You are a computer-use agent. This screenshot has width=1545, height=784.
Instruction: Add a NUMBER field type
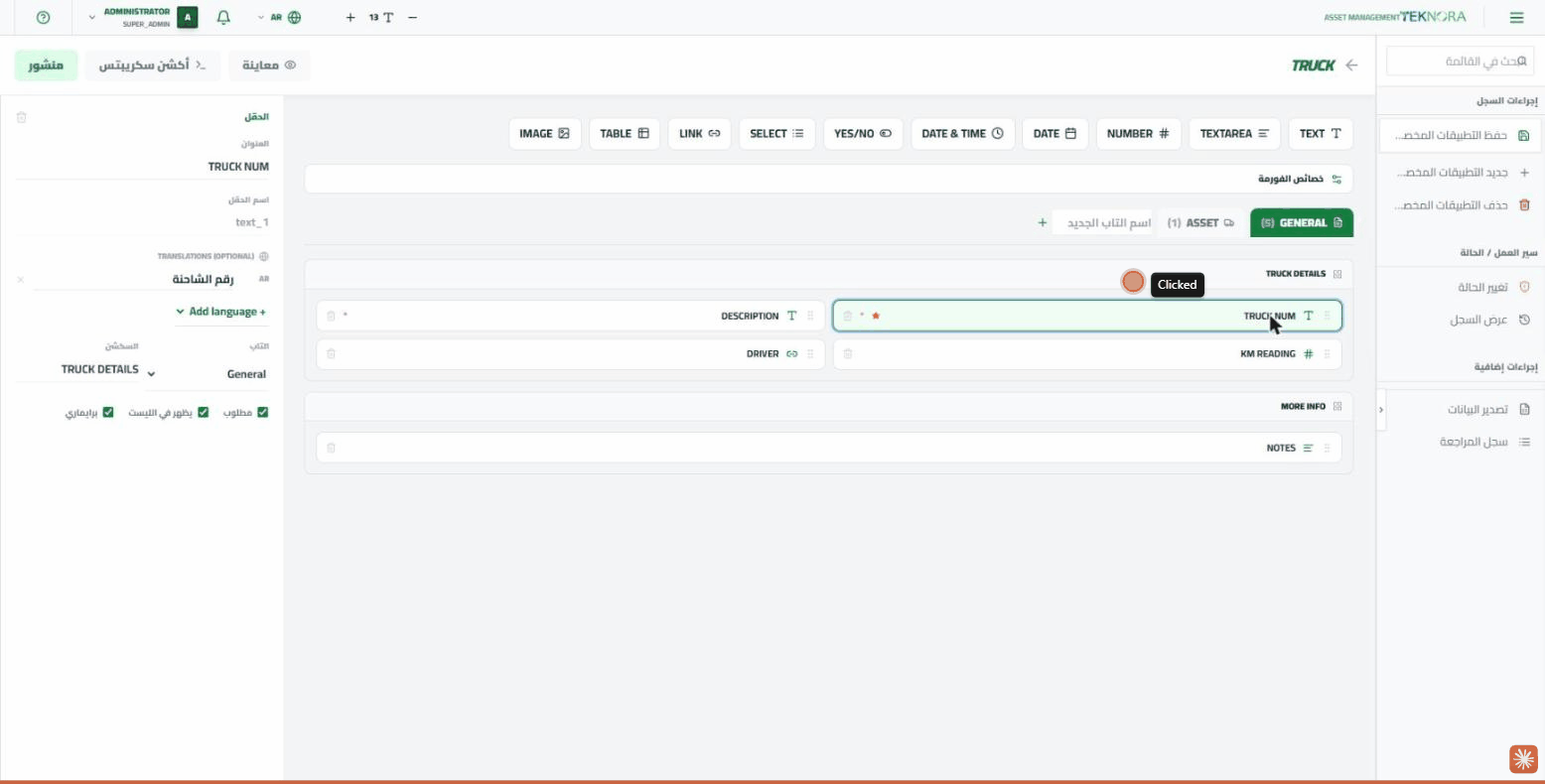pos(1138,133)
